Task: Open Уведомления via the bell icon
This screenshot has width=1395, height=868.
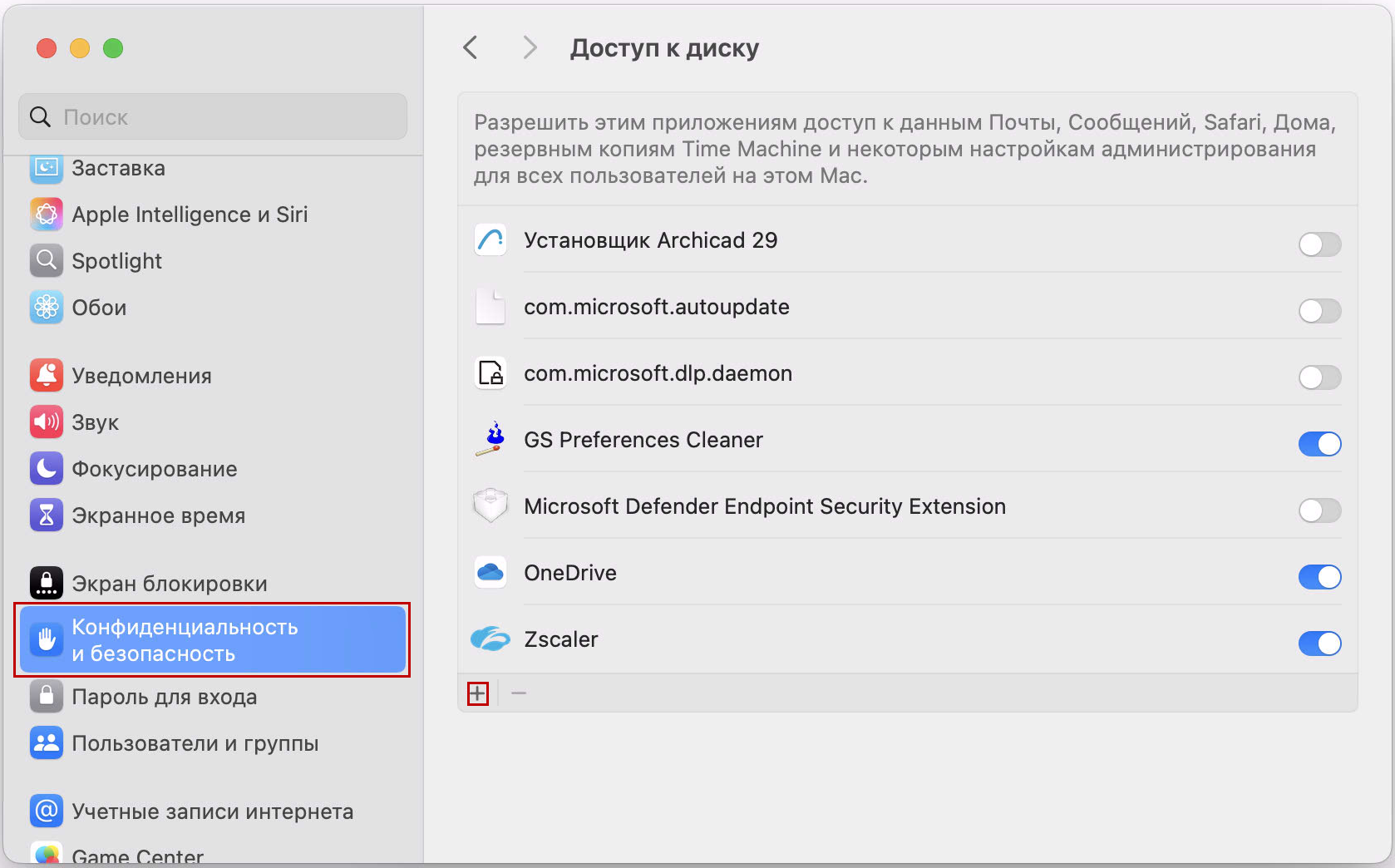Action: [x=46, y=375]
